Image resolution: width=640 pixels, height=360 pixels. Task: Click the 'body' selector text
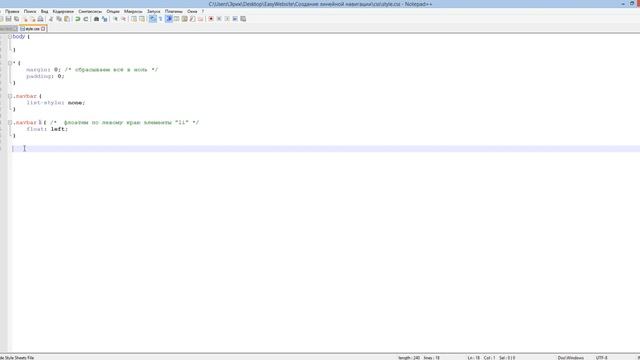[19, 37]
